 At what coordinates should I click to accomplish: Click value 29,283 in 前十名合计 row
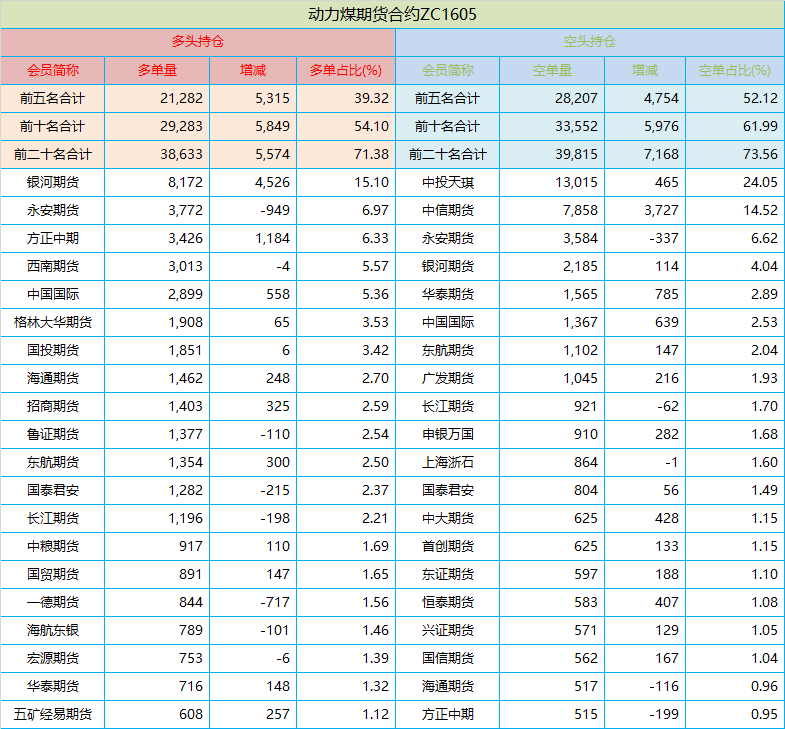(181, 126)
